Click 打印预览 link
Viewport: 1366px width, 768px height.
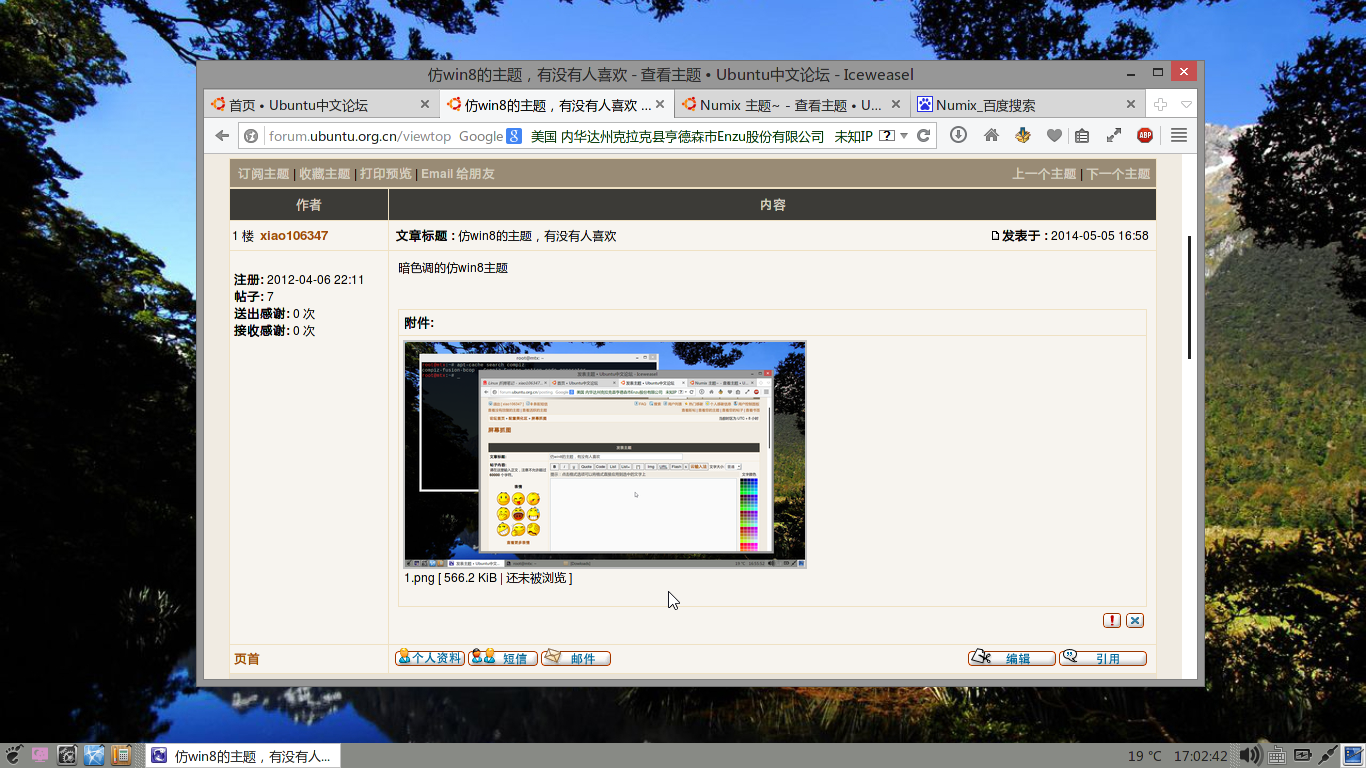(x=385, y=174)
